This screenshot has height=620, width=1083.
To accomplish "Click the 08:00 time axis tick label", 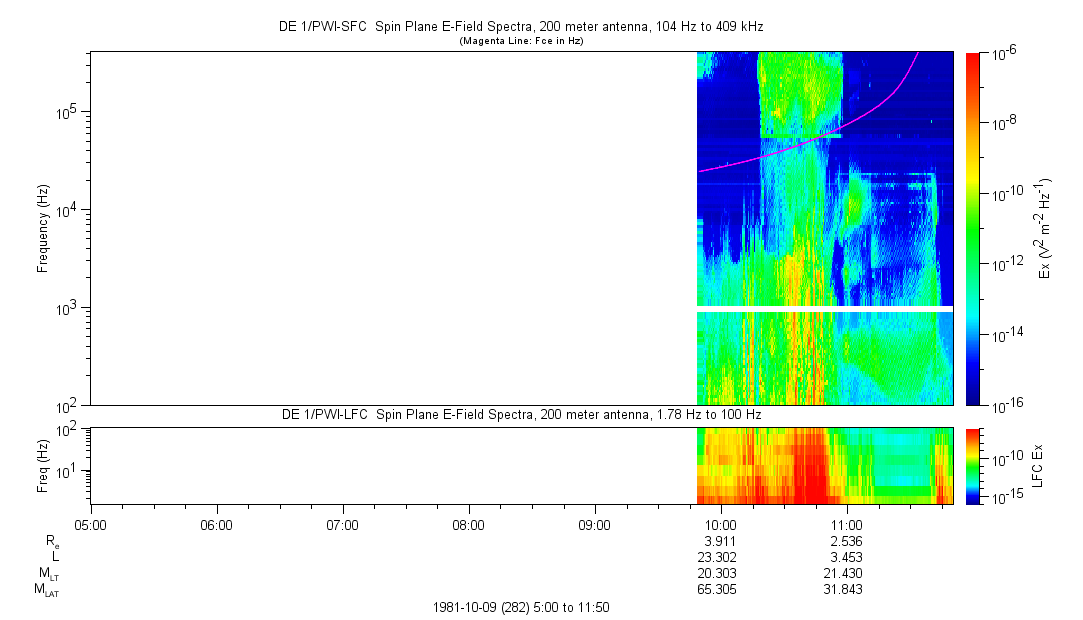I will coord(468,524).
